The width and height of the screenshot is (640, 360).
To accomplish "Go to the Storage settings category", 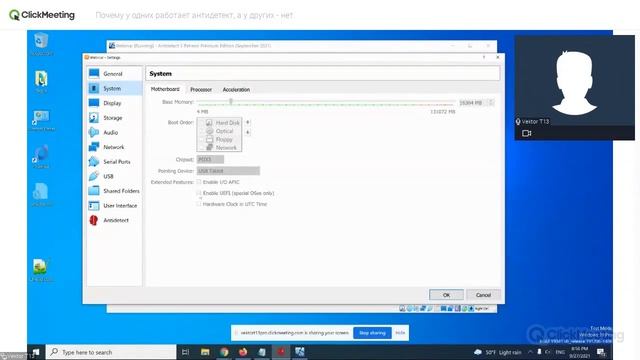I will (x=114, y=118).
